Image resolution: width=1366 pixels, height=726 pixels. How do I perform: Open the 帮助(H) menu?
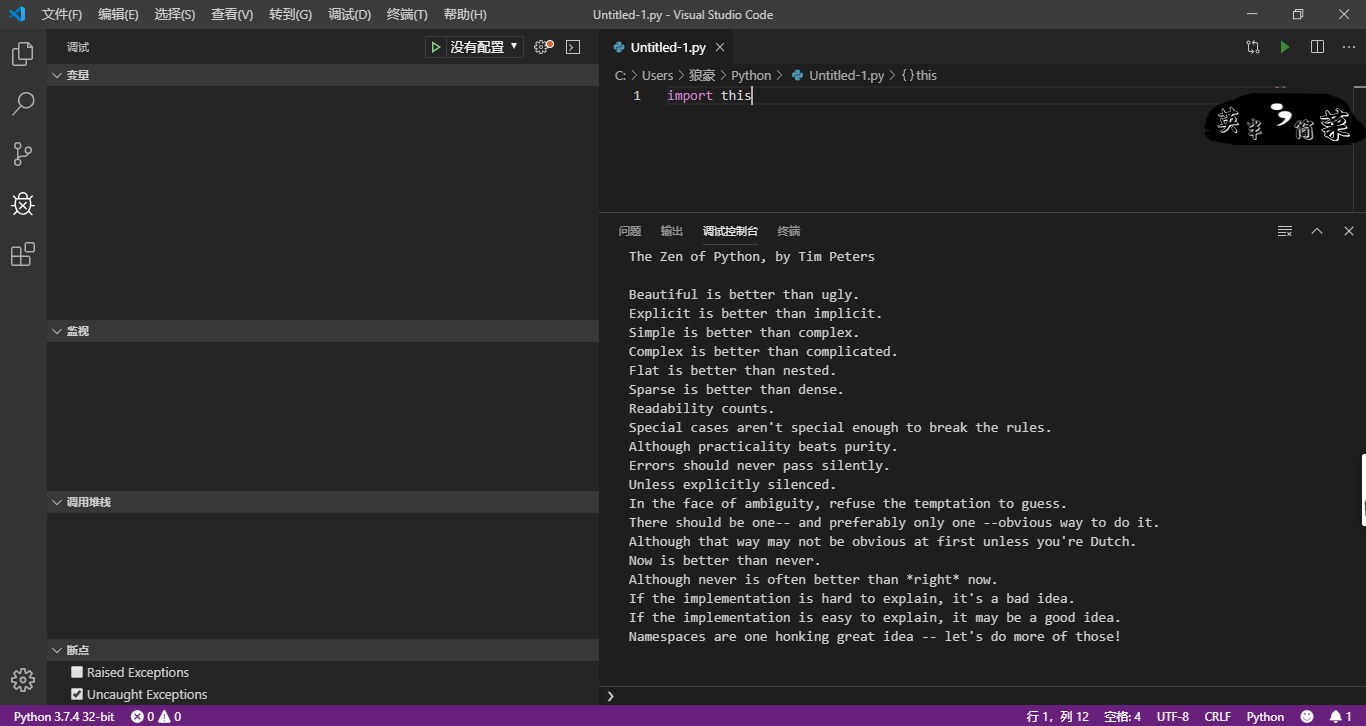point(465,14)
